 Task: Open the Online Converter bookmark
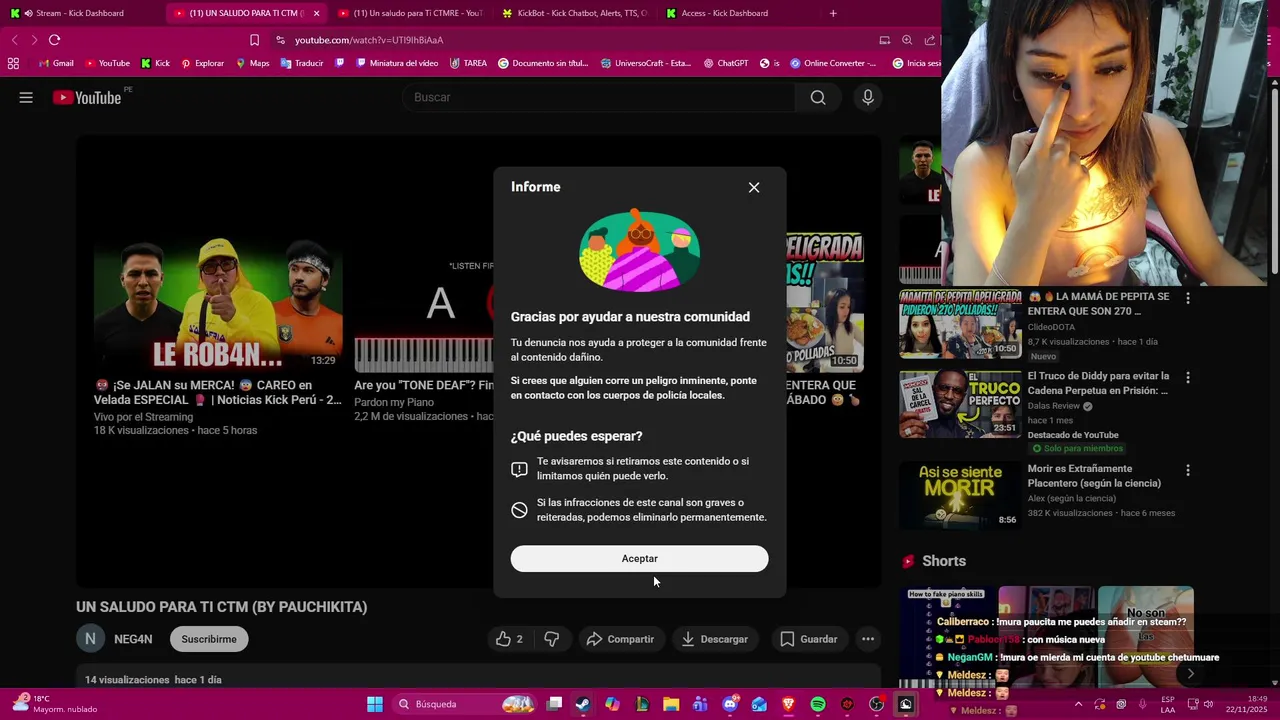click(x=833, y=63)
